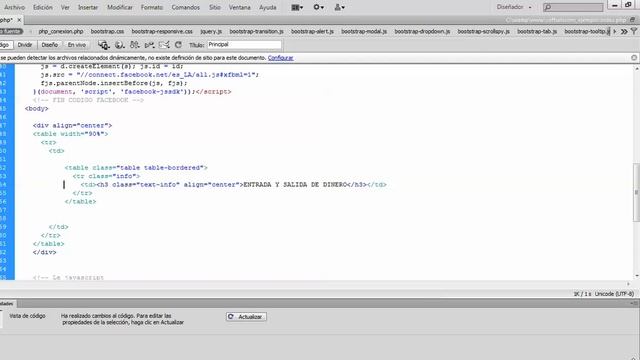Click the multiscreen preview icon
The height and width of the screenshot is (360, 640).
[x=104, y=45]
